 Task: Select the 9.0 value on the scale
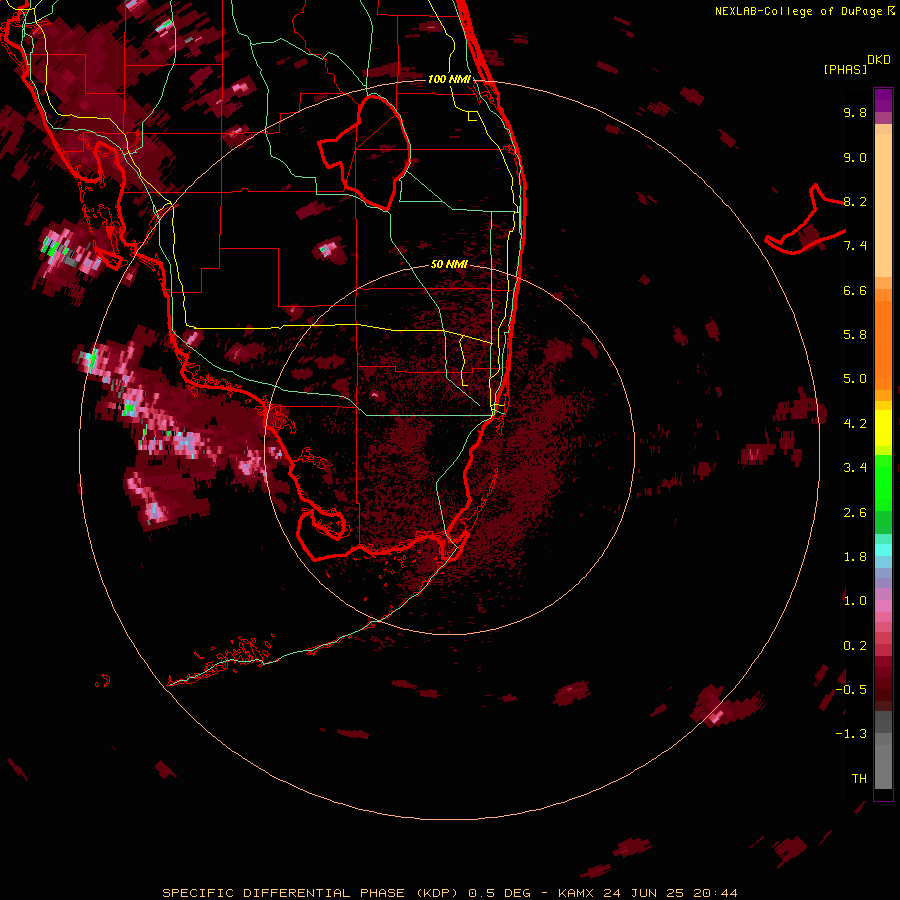(855, 157)
